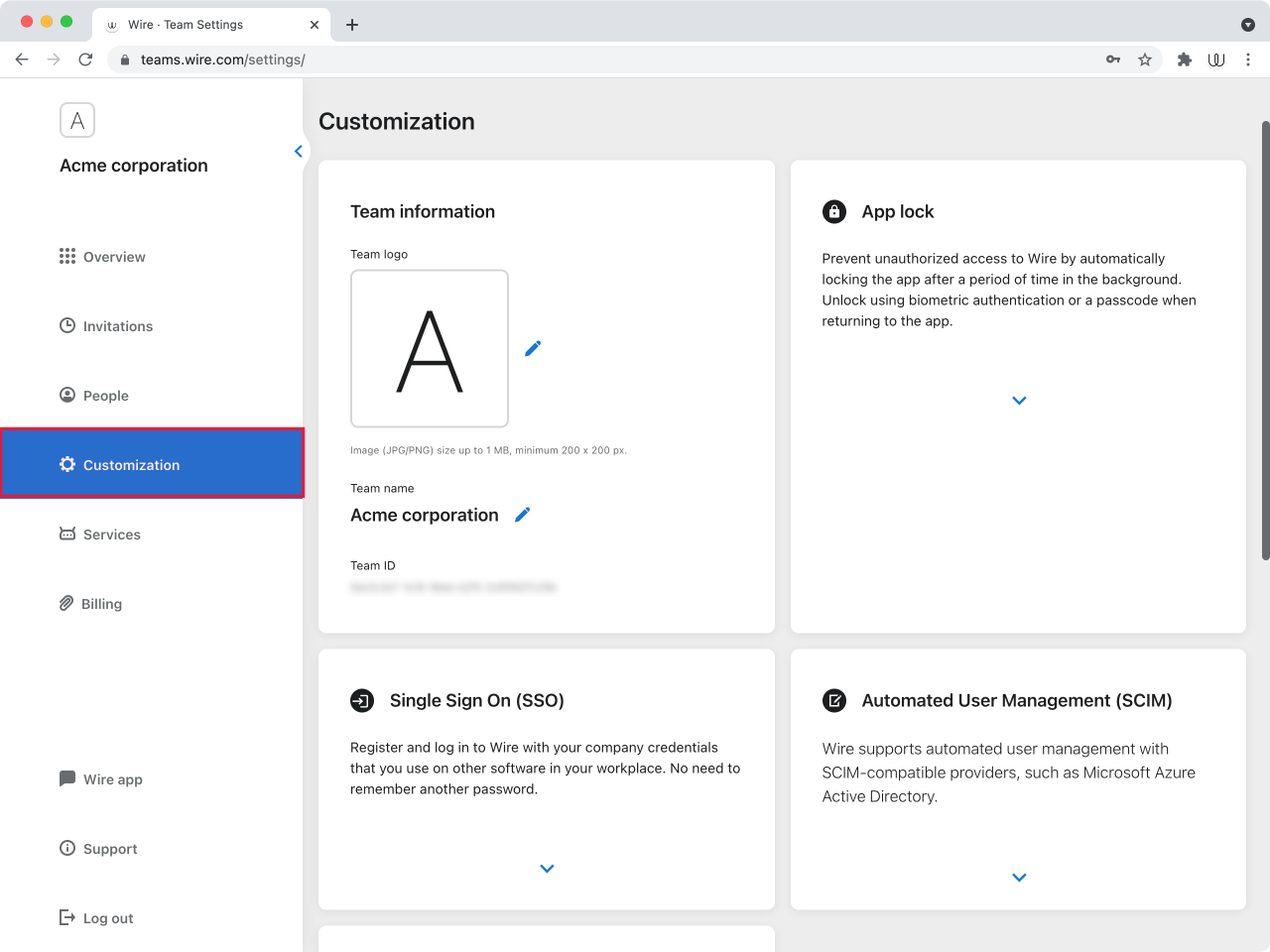Click the site lock icon in address bar
The width and height of the screenshot is (1270, 952).
(x=125, y=59)
